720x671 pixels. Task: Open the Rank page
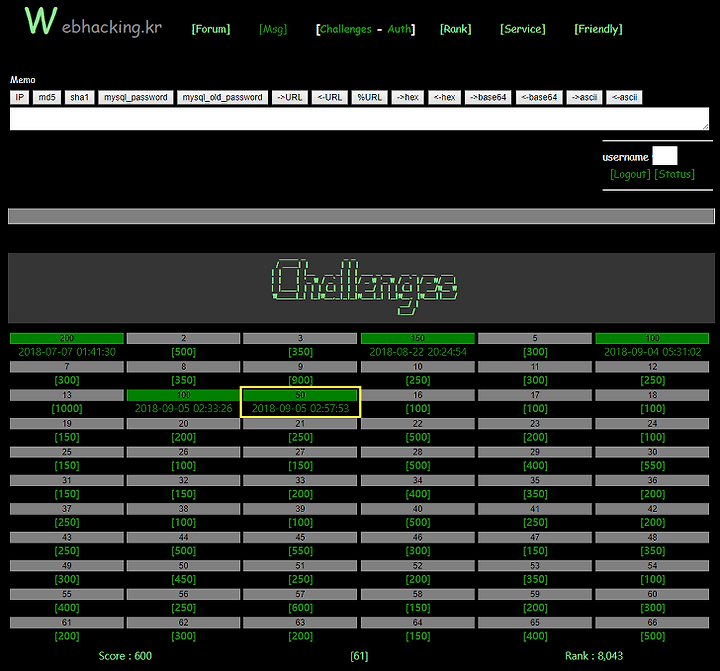(x=456, y=29)
